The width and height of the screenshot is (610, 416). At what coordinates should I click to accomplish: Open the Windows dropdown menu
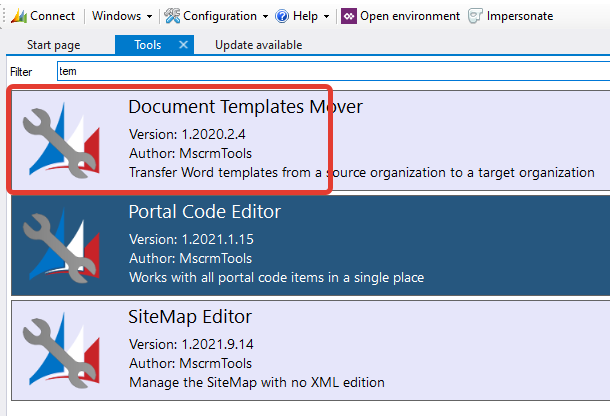coord(122,16)
